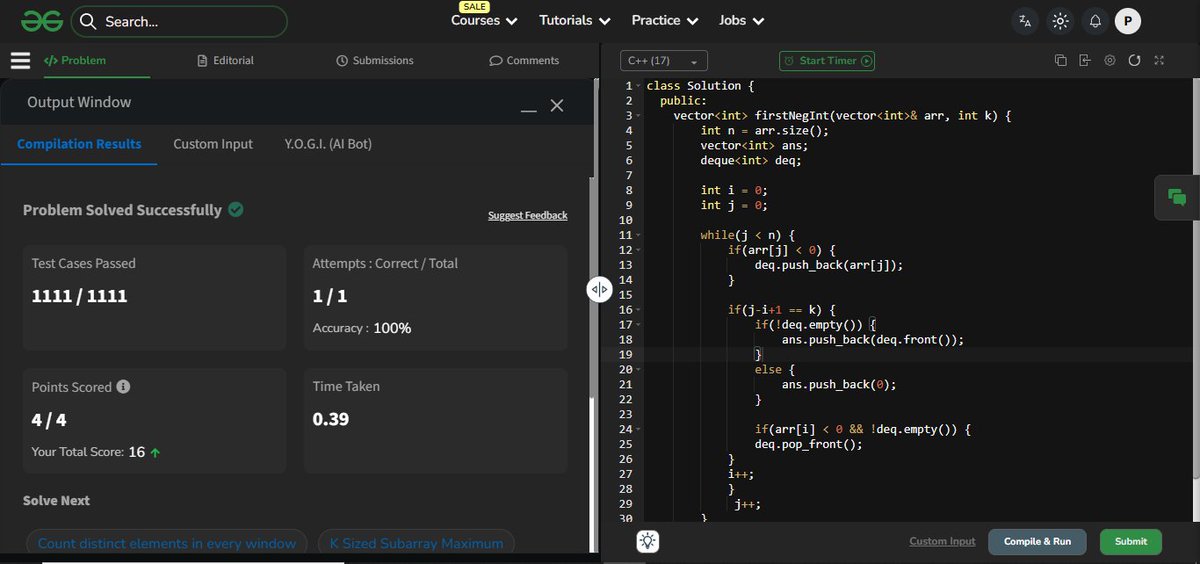Expand the Jobs menu
This screenshot has width=1200, height=564.
741,21
